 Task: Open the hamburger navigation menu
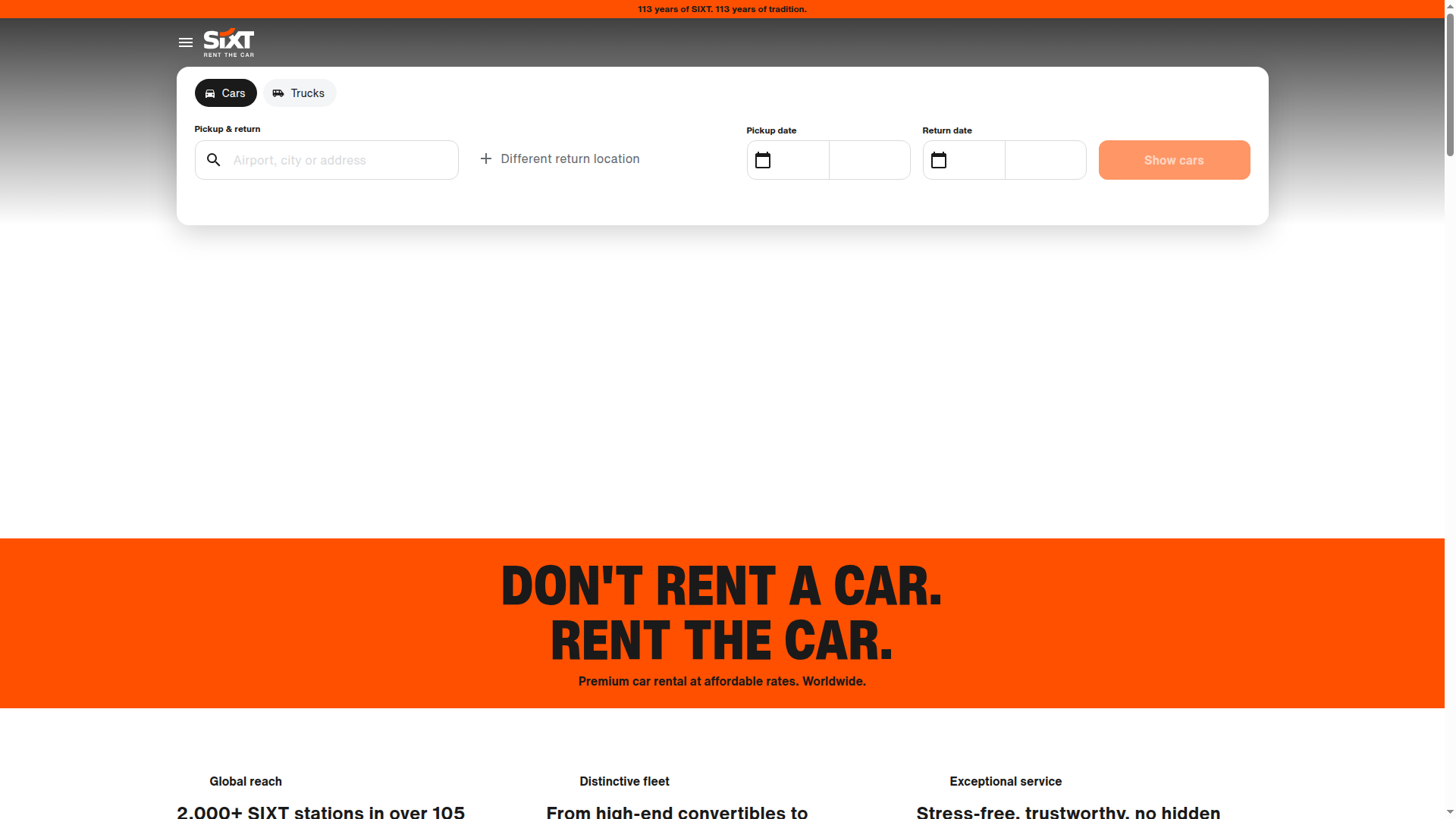tap(185, 43)
